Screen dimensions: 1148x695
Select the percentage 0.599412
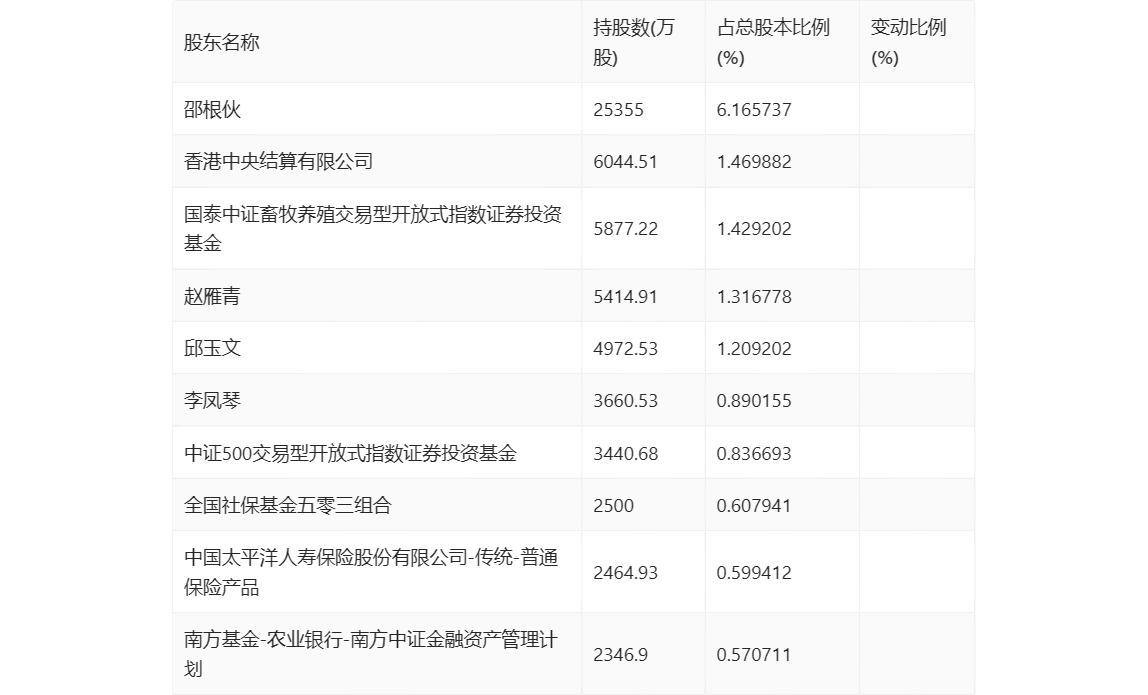click(754, 573)
